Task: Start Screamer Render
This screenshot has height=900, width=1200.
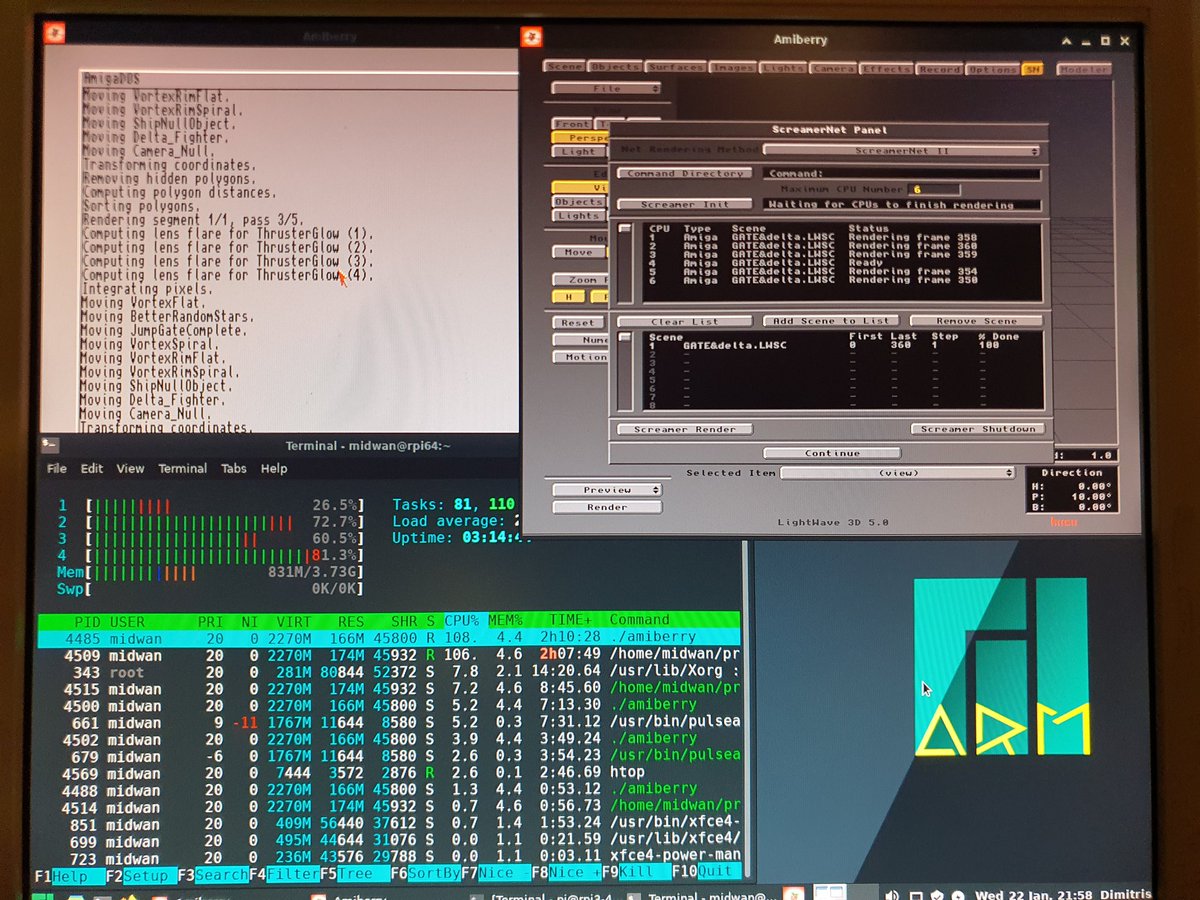Action: tap(684, 429)
